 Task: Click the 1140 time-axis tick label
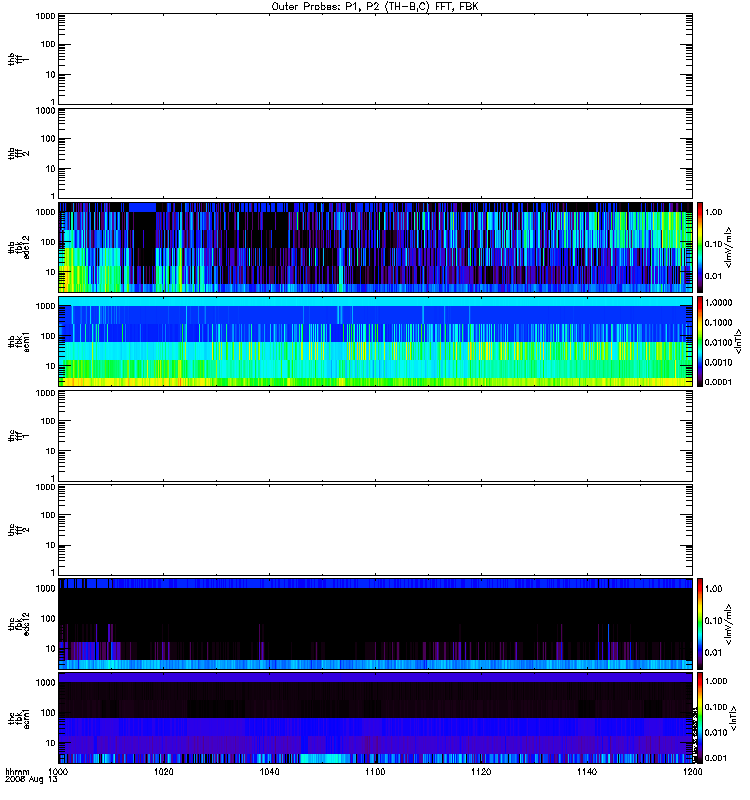(587, 772)
